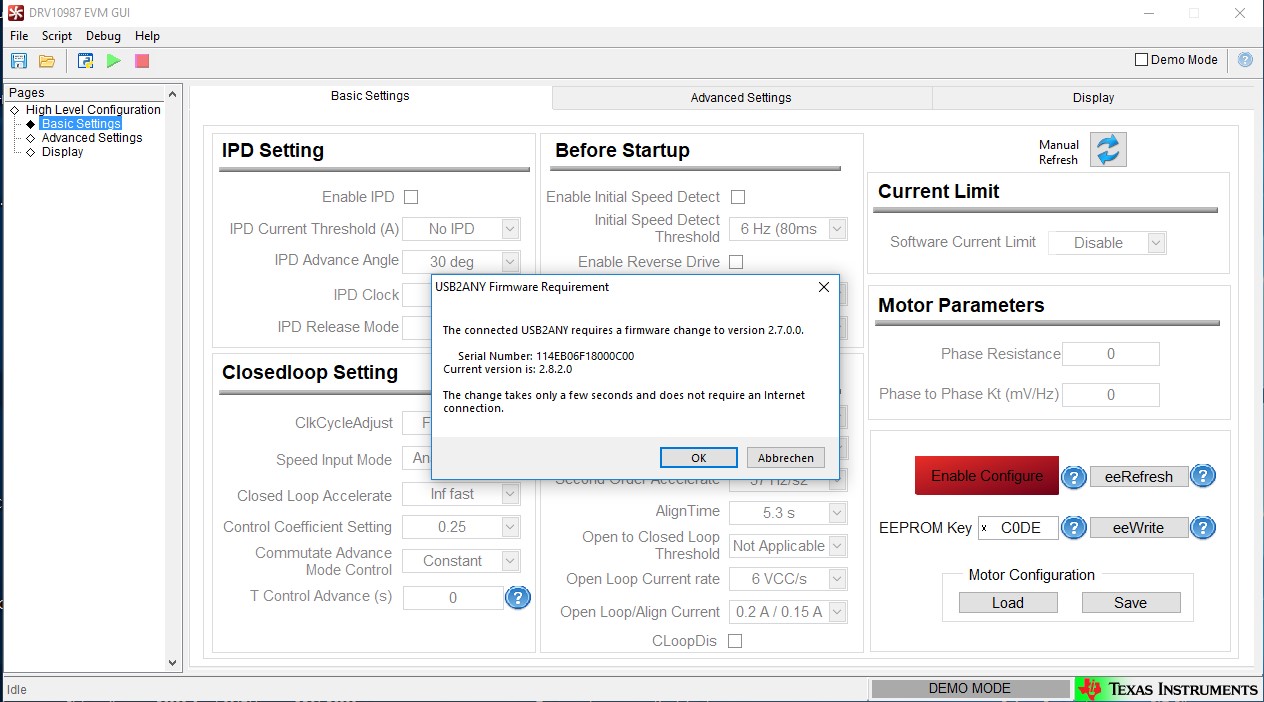Image resolution: width=1264 pixels, height=702 pixels.
Task: Click Load under Motor Configuration
Action: [x=1008, y=603]
